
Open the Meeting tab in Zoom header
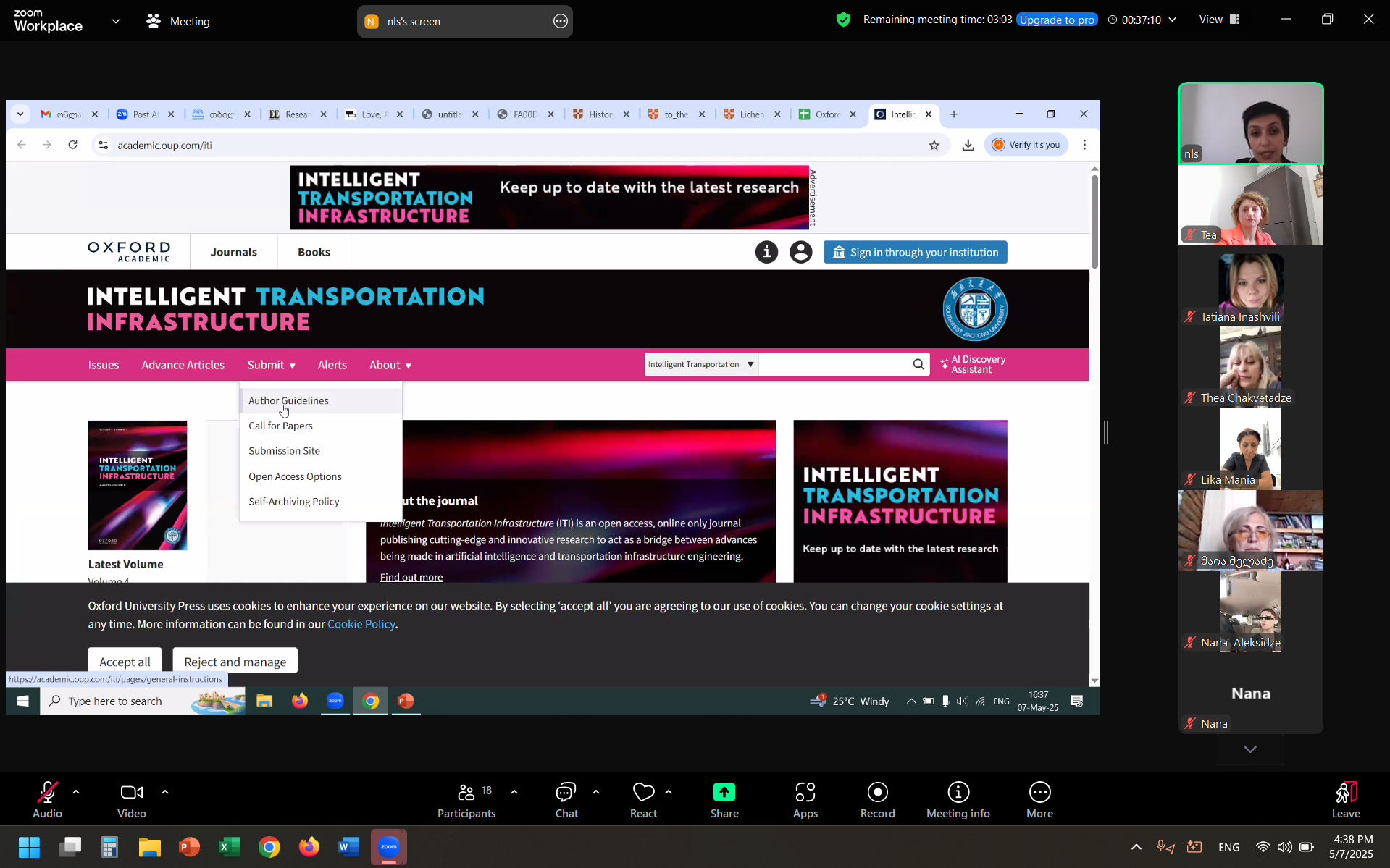(x=178, y=21)
